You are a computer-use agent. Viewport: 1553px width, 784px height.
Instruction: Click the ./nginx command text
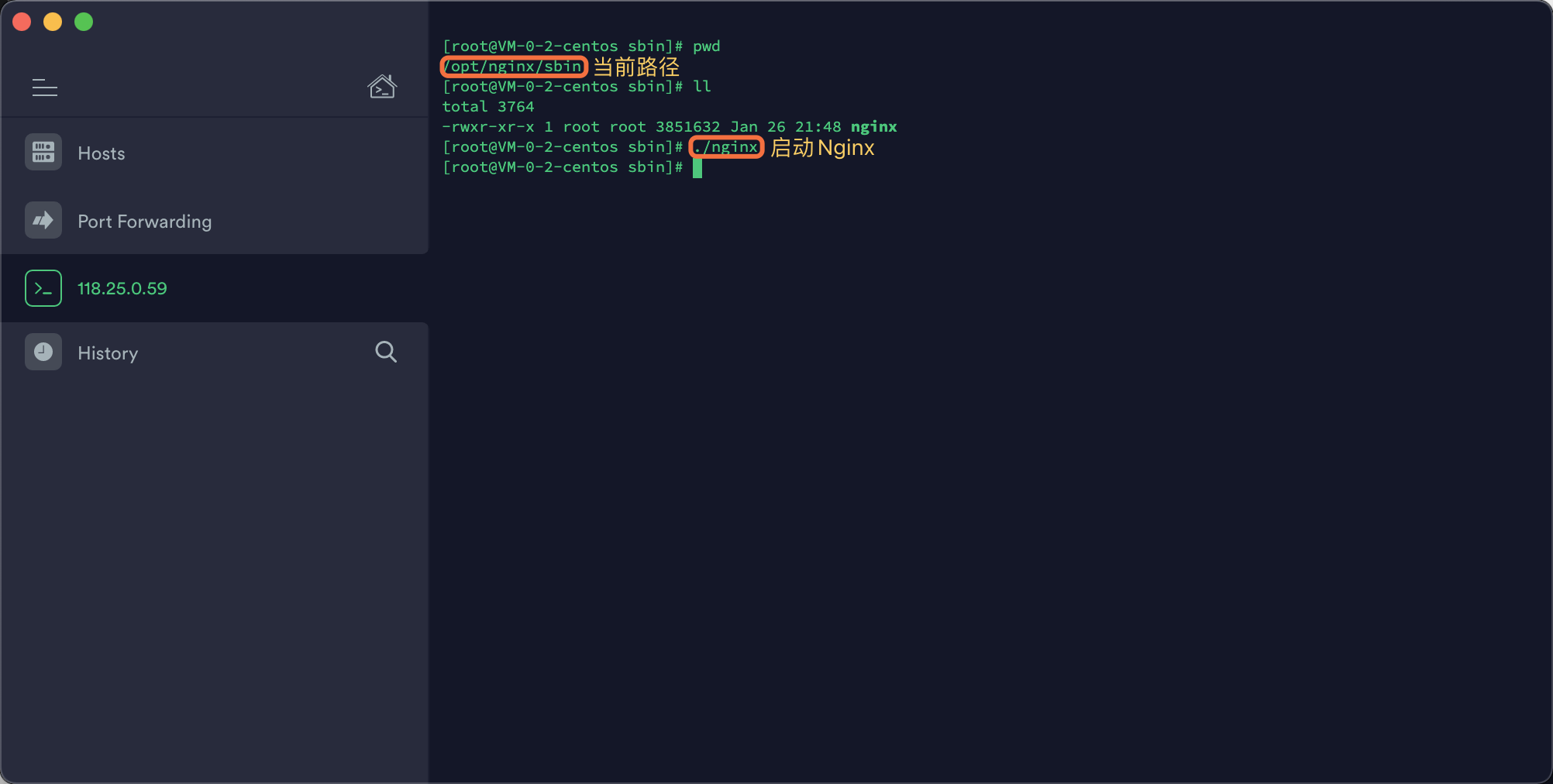click(726, 147)
